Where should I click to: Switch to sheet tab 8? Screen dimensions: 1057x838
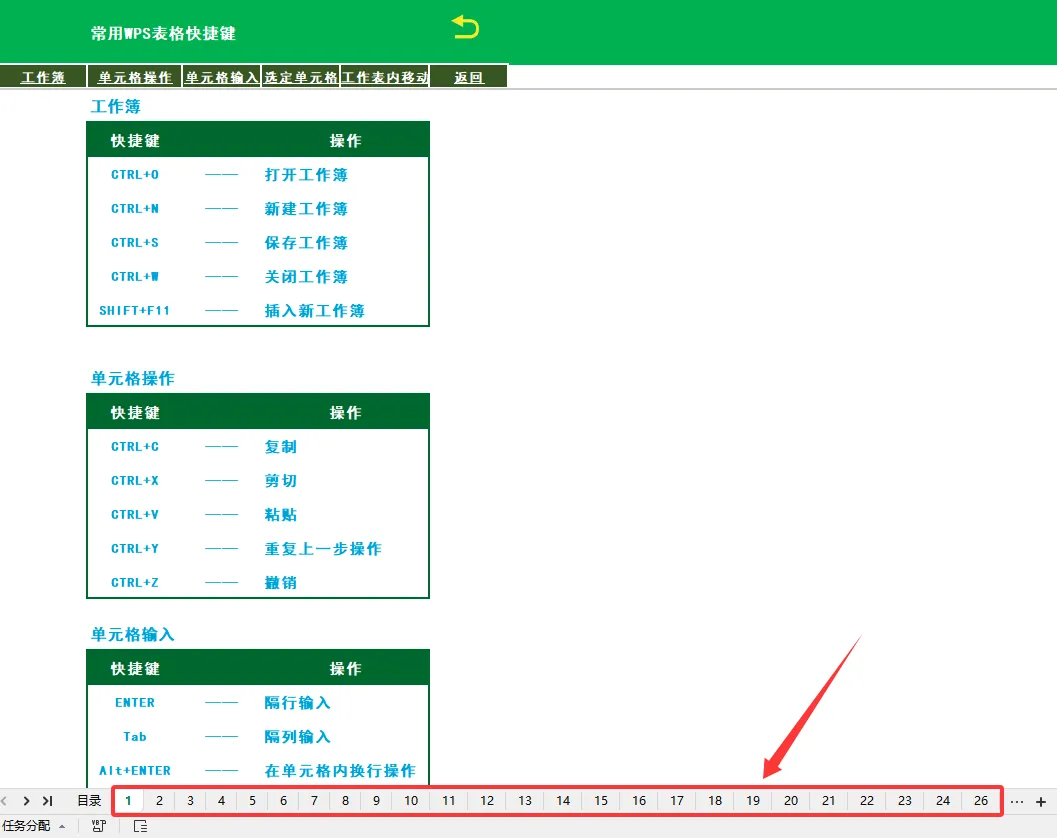coord(345,801)
